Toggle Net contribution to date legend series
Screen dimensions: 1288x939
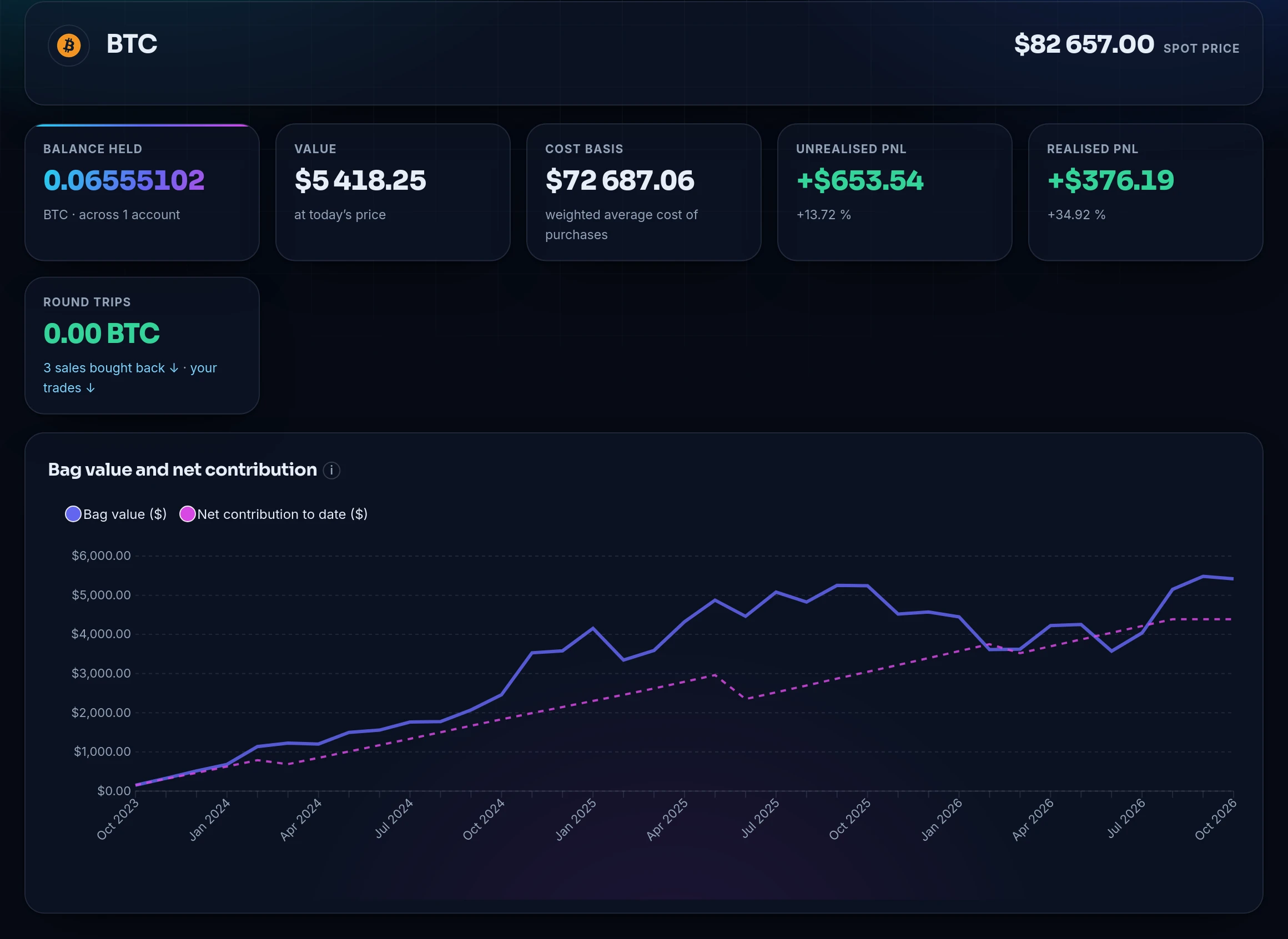tap(274, 514)
